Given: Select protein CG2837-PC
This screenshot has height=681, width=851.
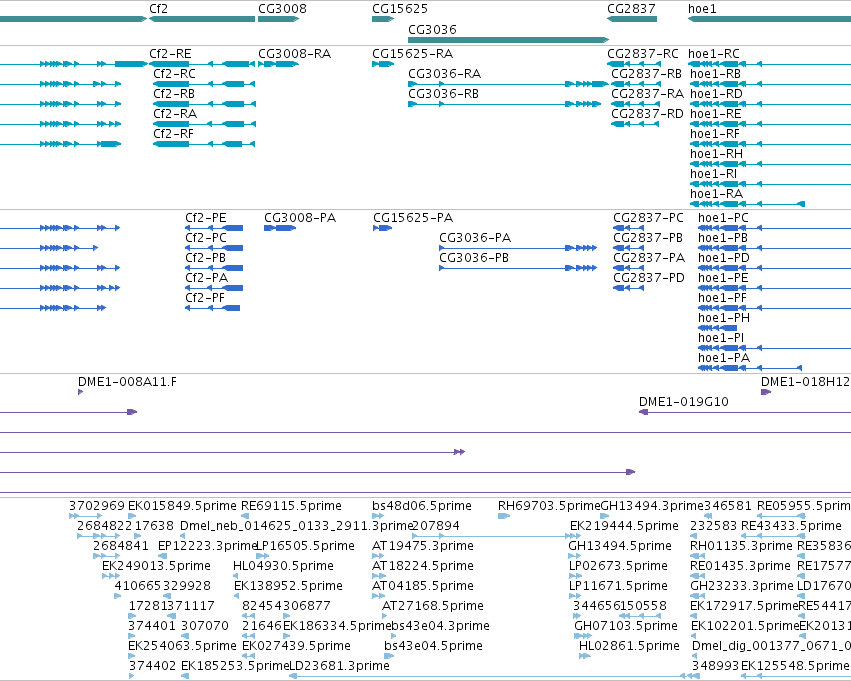Looking at the screenshot, I should coord(649,218).
